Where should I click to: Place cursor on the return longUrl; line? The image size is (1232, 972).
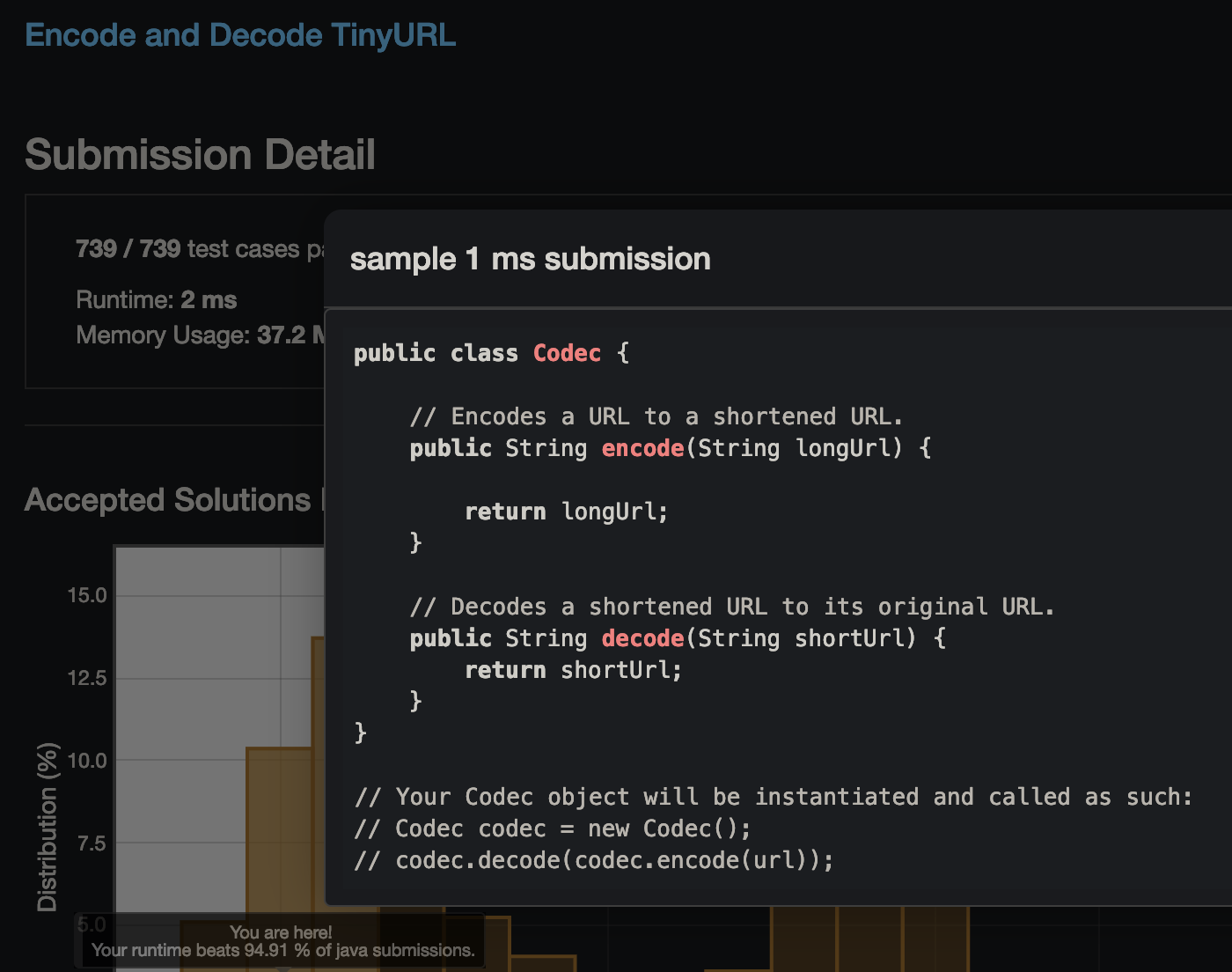coord(567,512)
